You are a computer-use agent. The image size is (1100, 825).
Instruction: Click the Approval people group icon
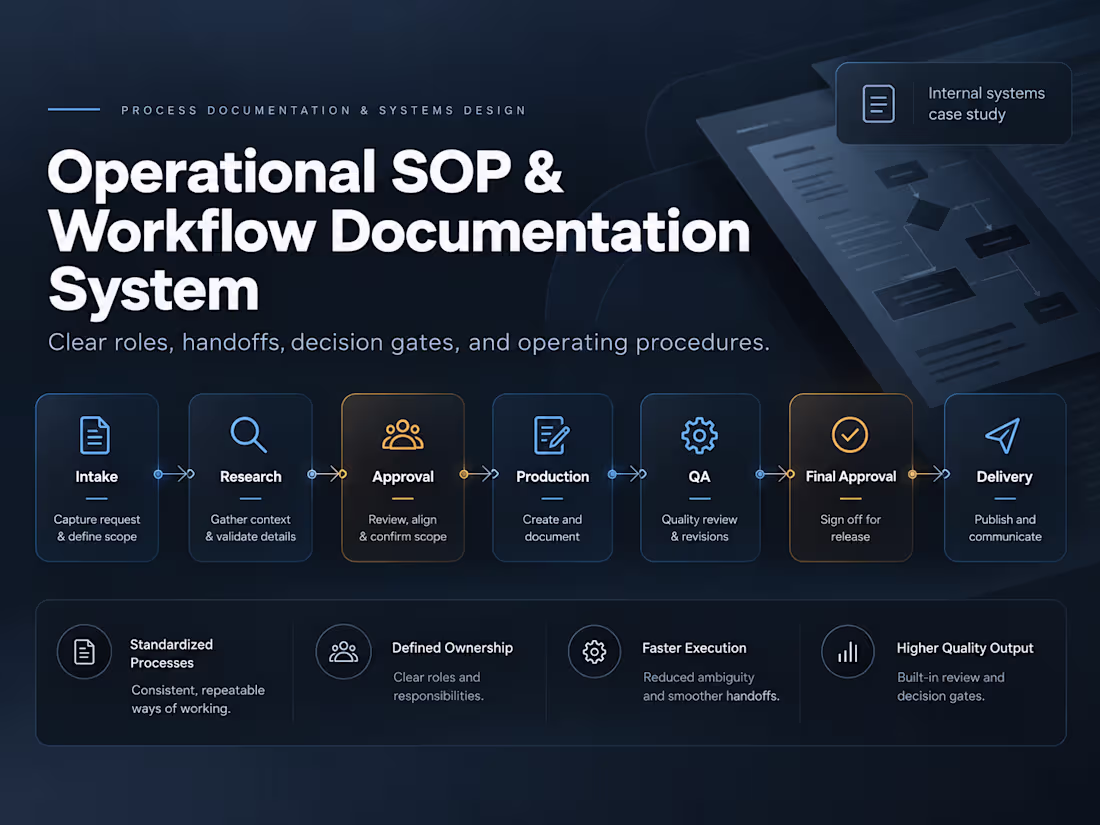click(403, 434)
